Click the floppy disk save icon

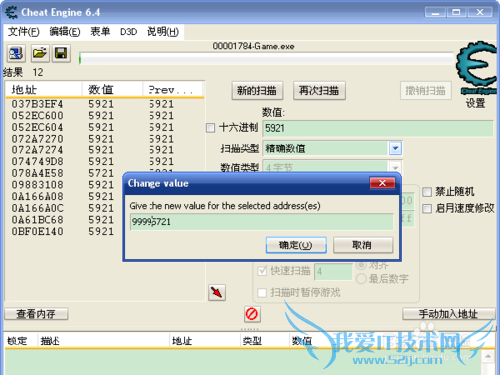pos(61,53)
